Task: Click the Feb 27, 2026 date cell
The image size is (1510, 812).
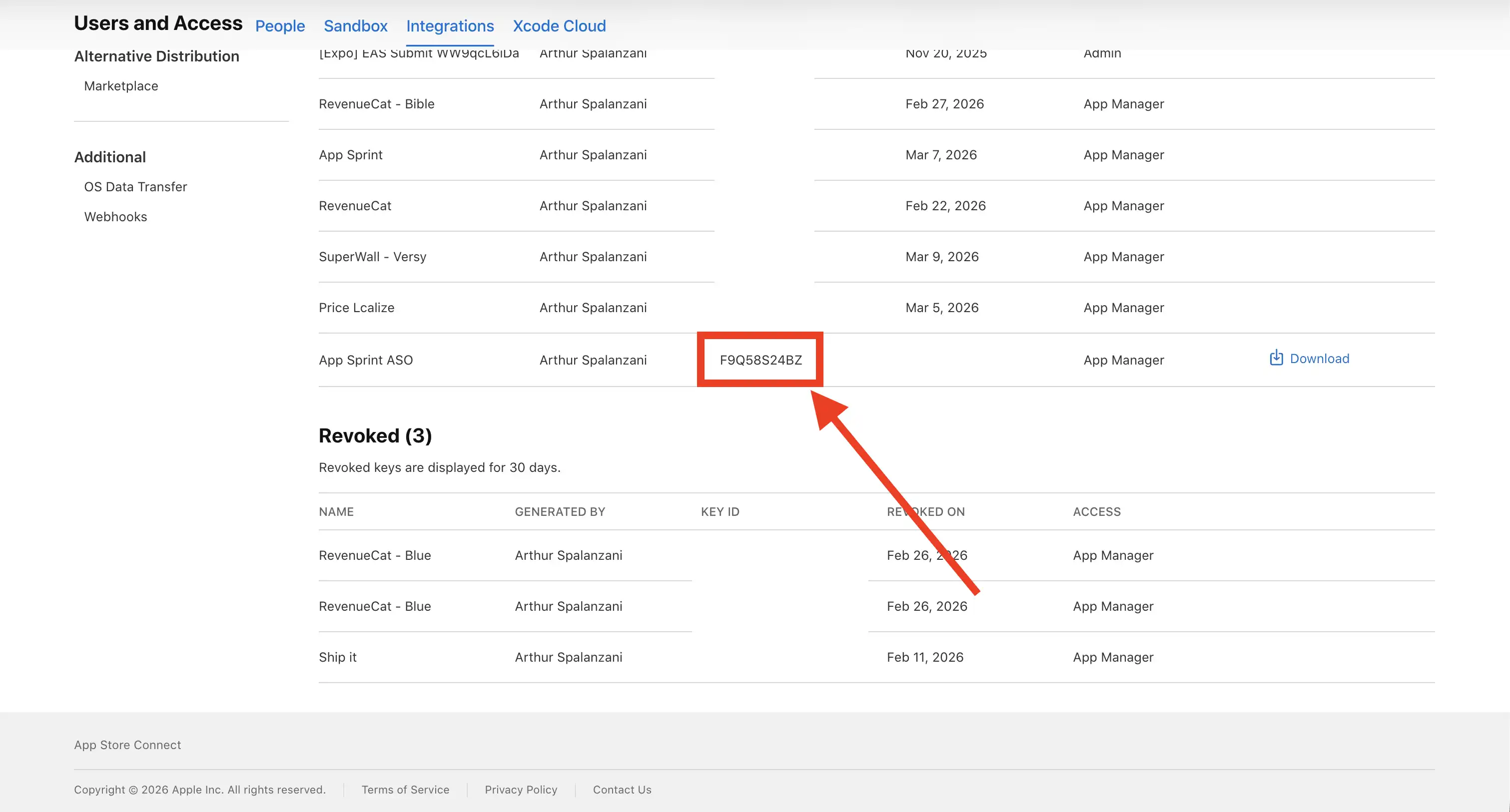Action: click(x=944, y=104)
